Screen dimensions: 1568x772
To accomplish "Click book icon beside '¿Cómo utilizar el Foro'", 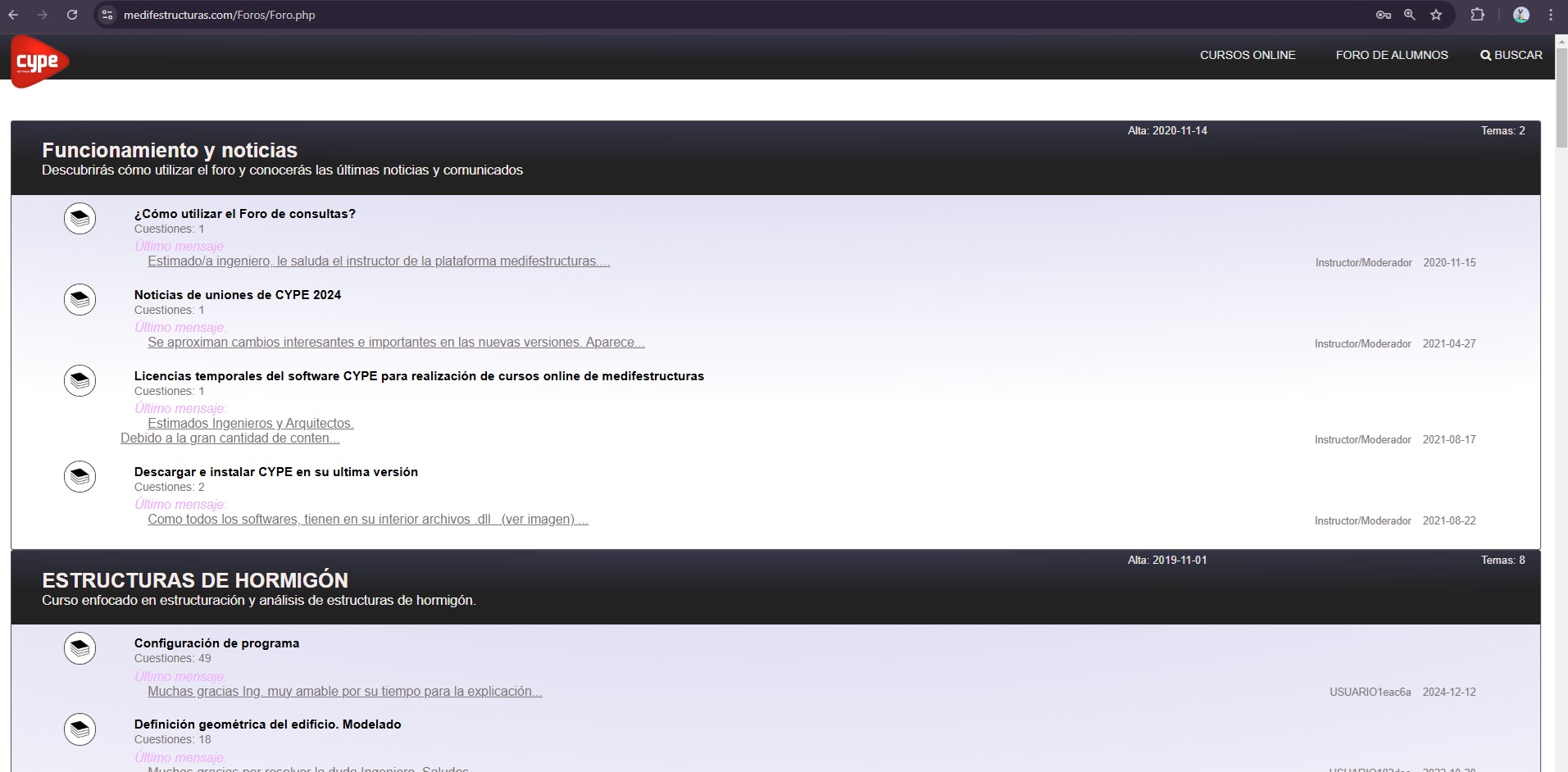I will [x=80, y=219].
